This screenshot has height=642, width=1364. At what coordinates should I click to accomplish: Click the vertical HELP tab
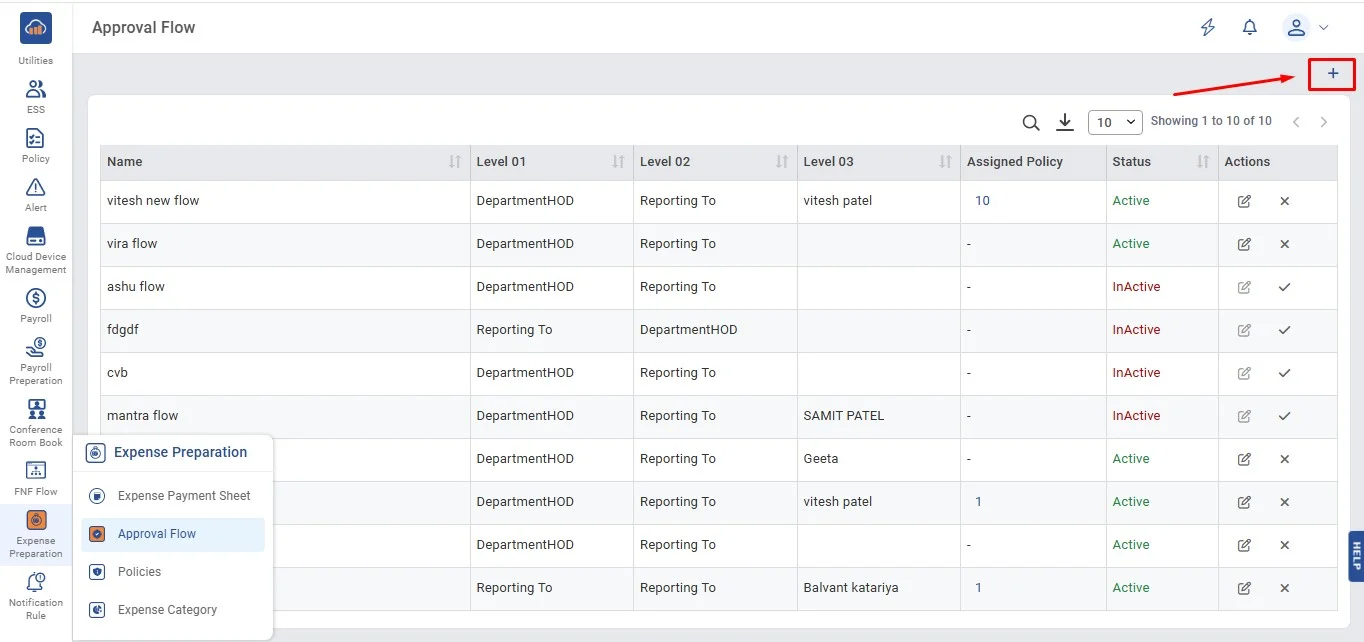tap(1355, 555)
